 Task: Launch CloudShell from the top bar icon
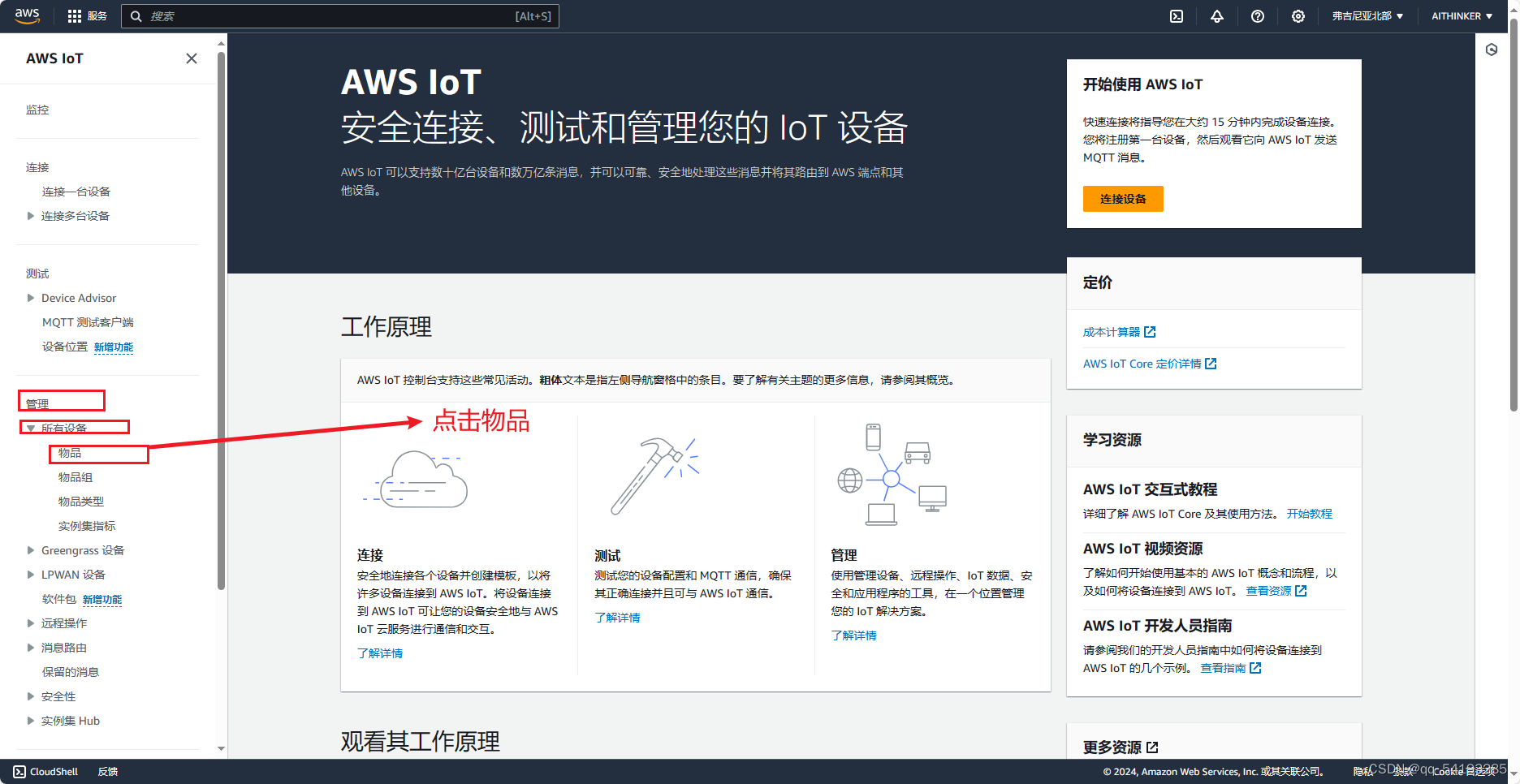click(1177, 16)
